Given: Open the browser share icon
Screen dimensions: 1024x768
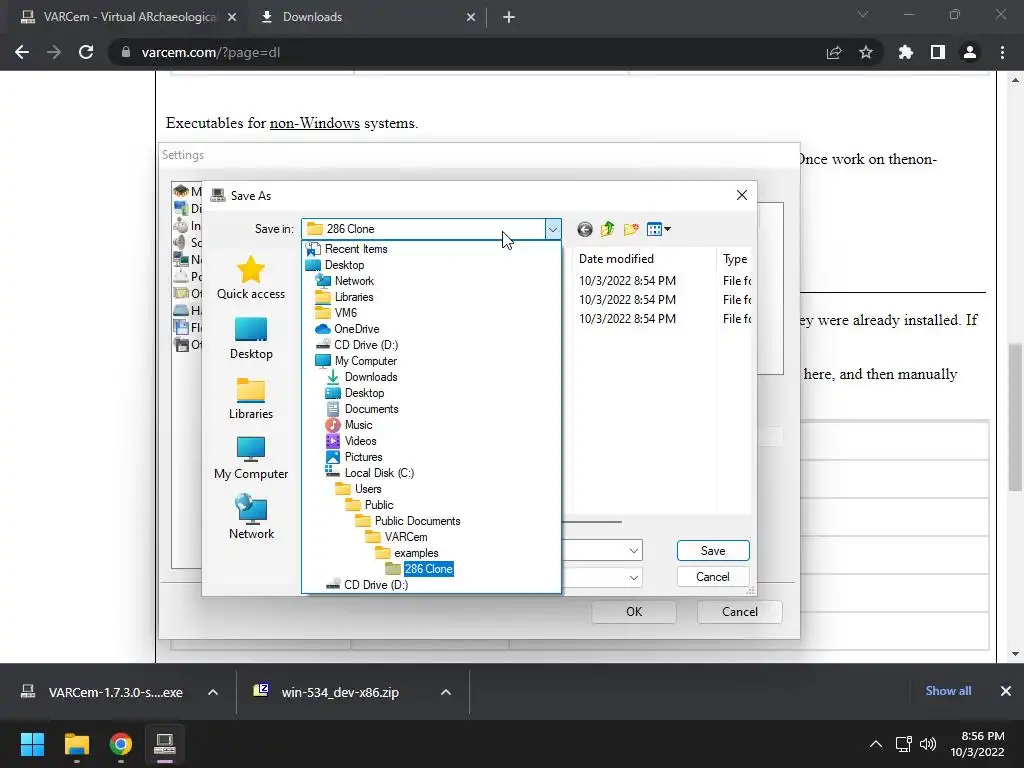Looking at the screenshot, I should pos(834,52).
